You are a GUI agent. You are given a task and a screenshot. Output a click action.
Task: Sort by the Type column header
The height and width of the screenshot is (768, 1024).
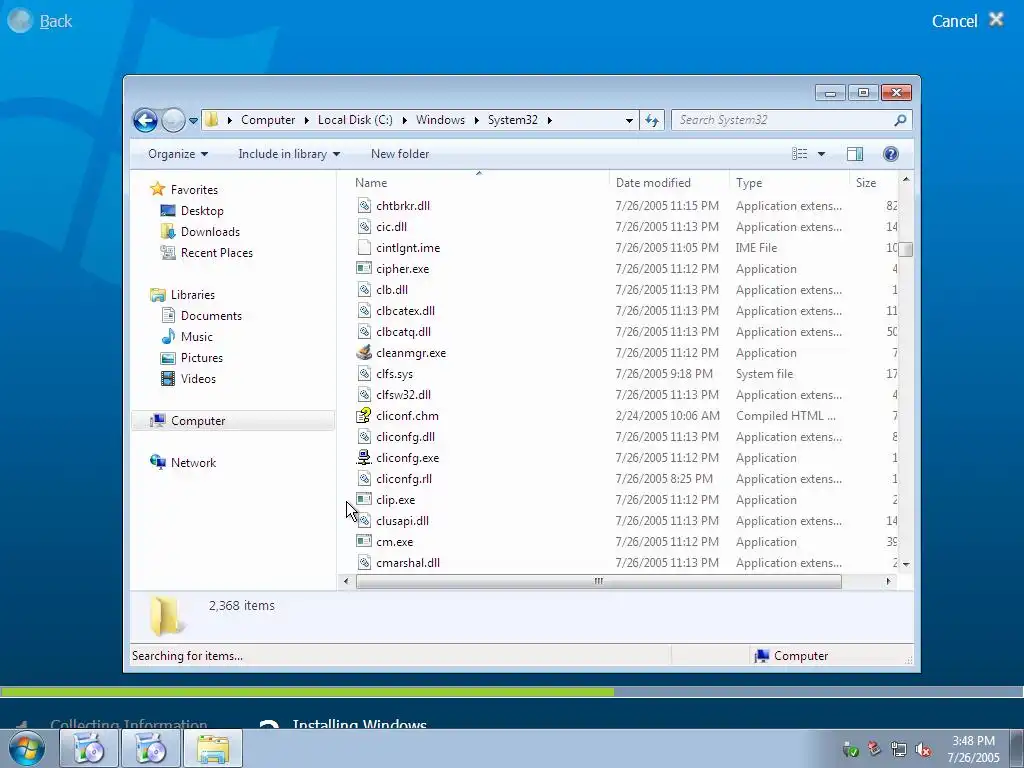click(x=790, y=183)
